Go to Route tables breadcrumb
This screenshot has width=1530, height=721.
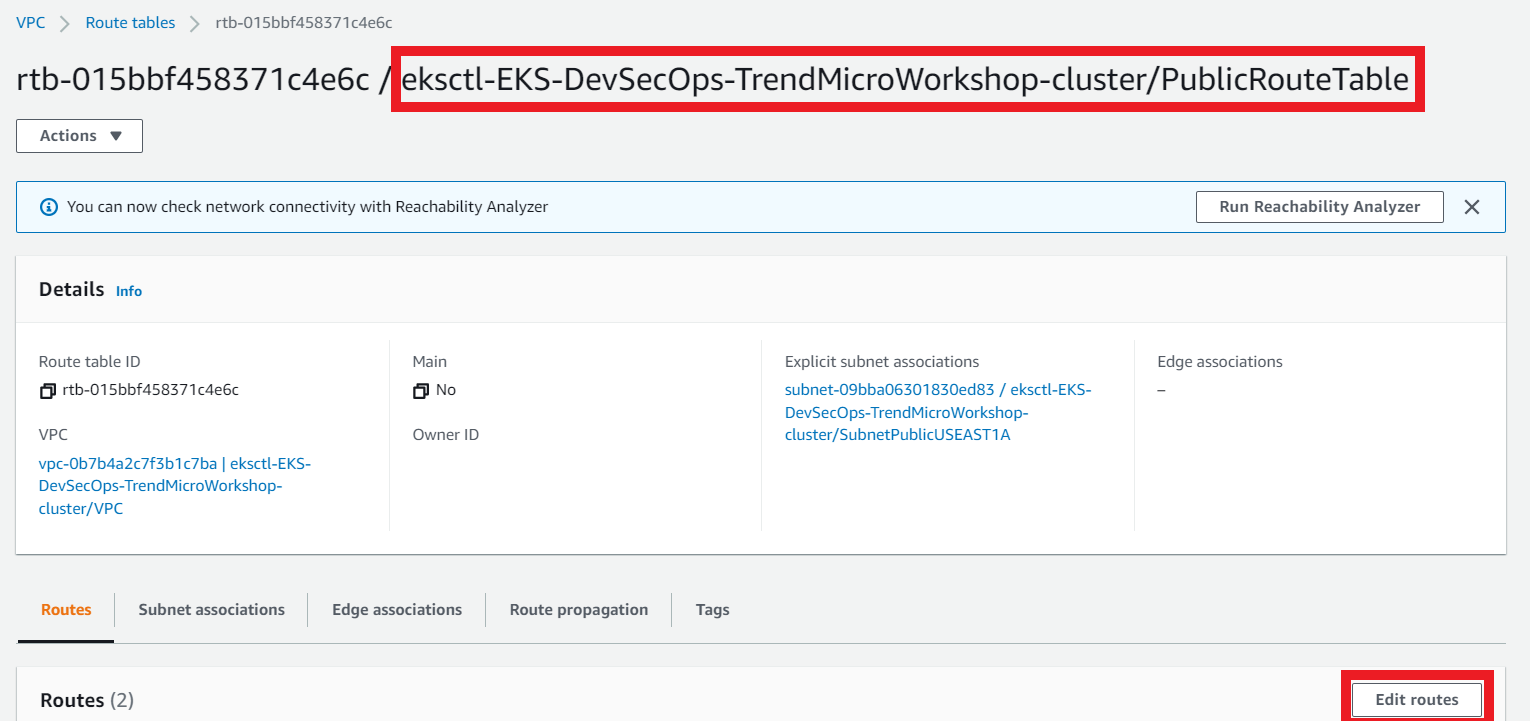coord(130,22)
